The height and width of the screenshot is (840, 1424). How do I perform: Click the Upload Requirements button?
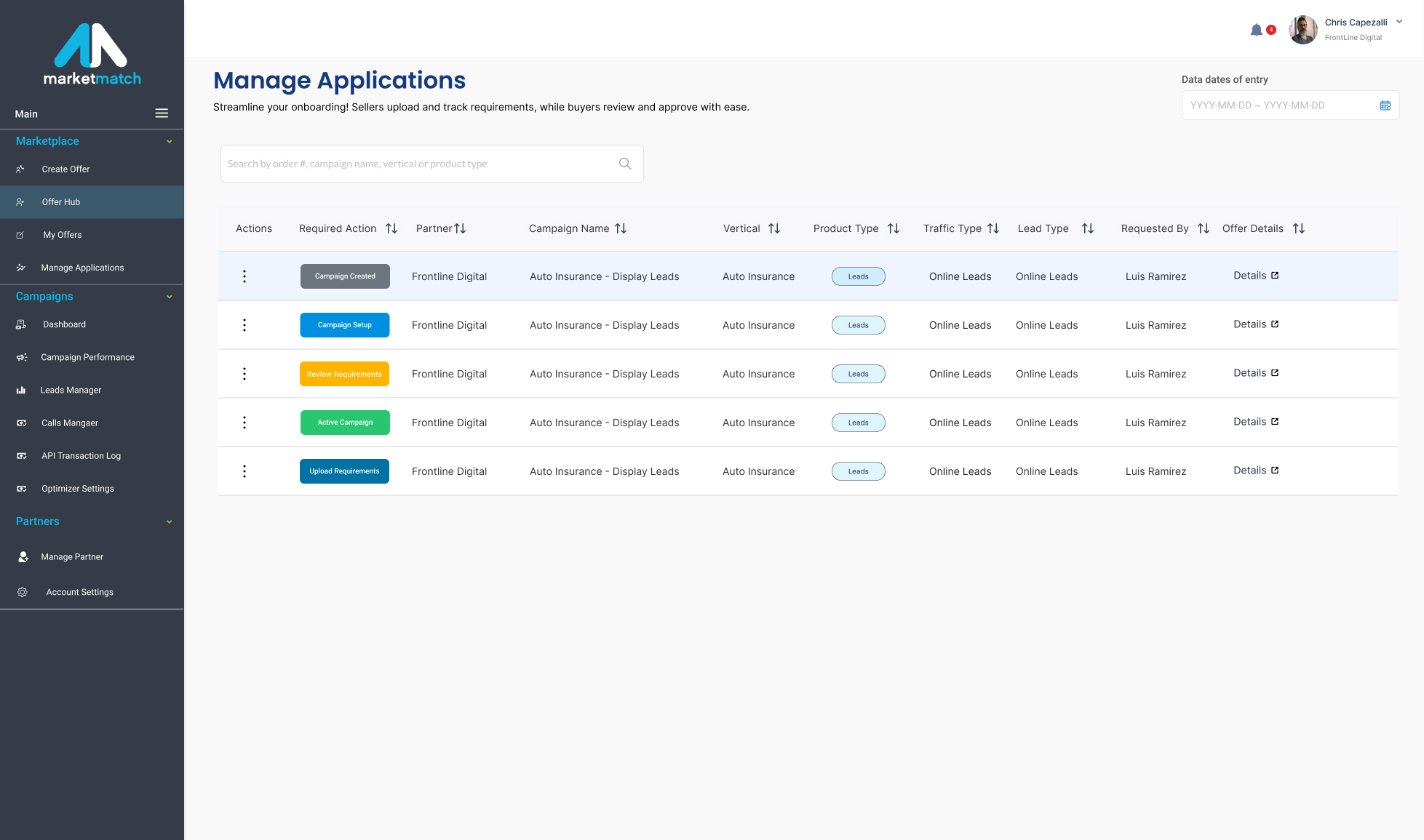344,471
